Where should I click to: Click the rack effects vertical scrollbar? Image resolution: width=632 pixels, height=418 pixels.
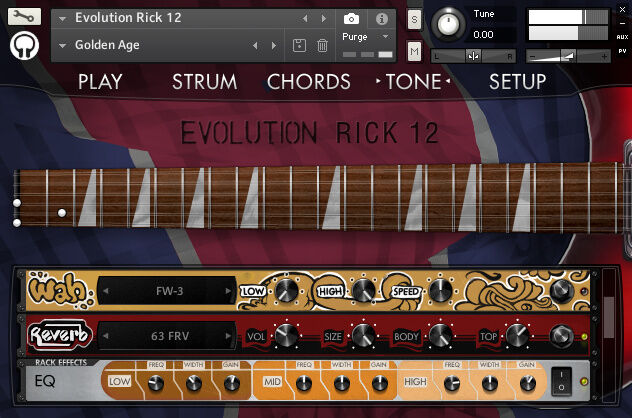pos(608,316)
